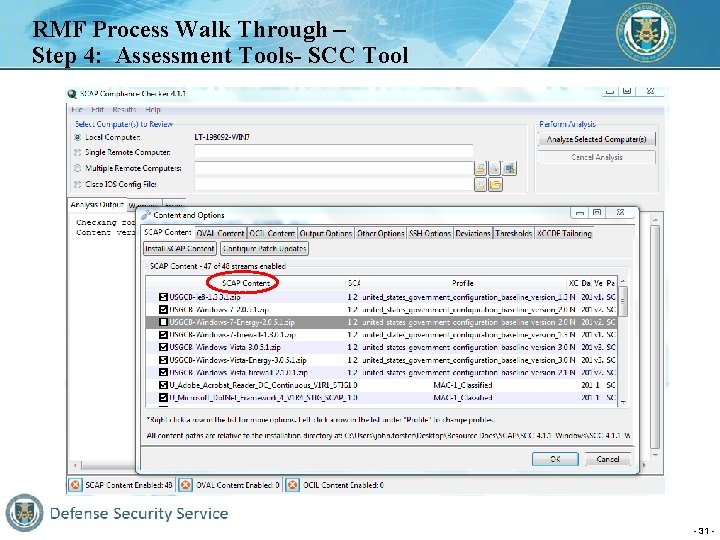Click the SCAP Content Enabled: 48 status text
Viewport: 720px width, 540px height.
(129, 485)
